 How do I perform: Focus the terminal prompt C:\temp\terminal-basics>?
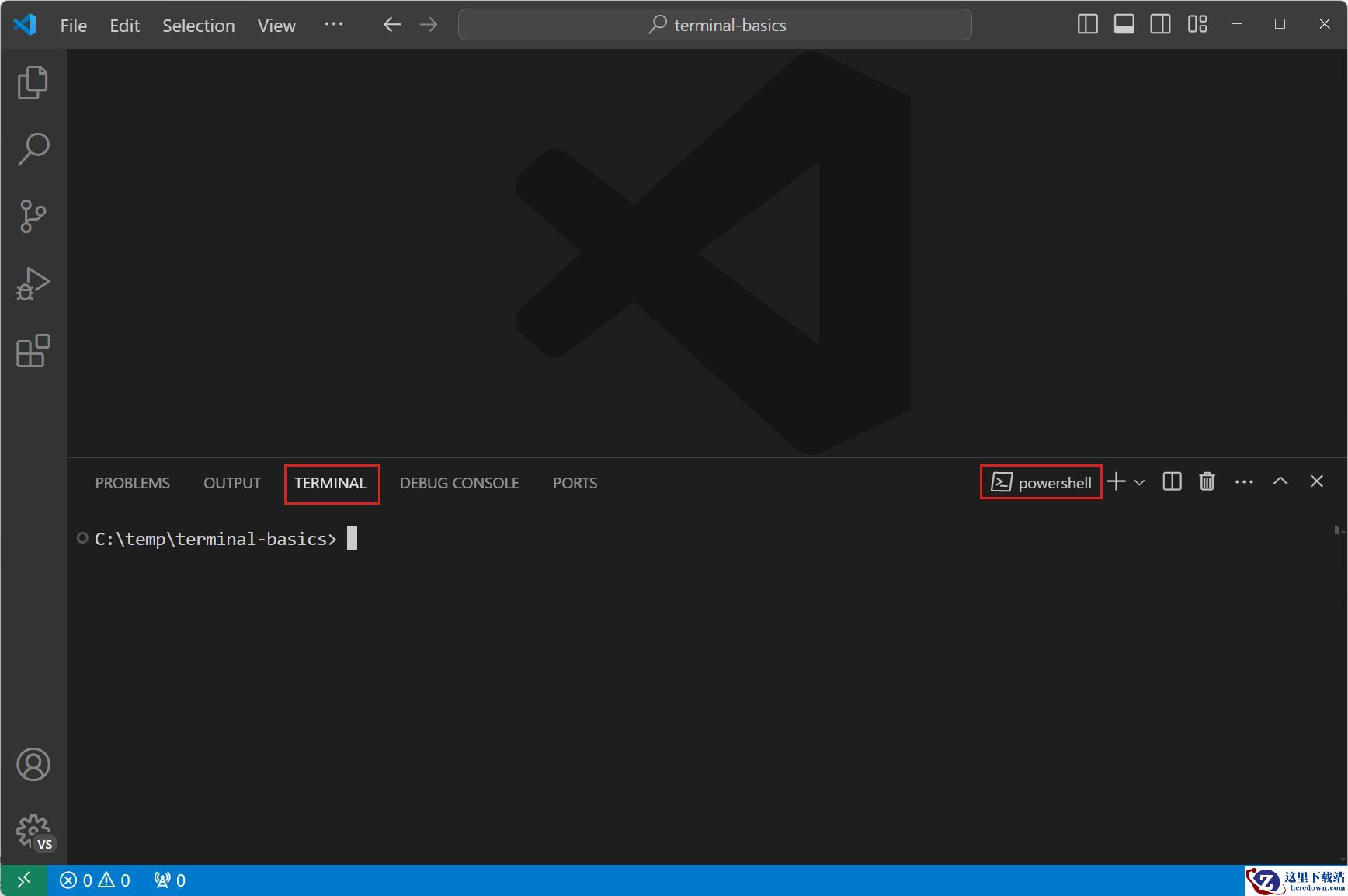[x=216, y=539]
